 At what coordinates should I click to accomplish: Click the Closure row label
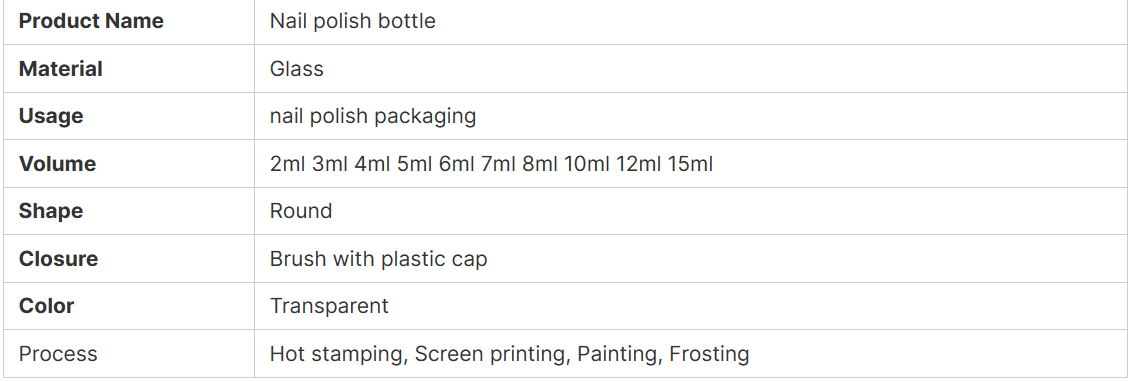coord(58,259)
